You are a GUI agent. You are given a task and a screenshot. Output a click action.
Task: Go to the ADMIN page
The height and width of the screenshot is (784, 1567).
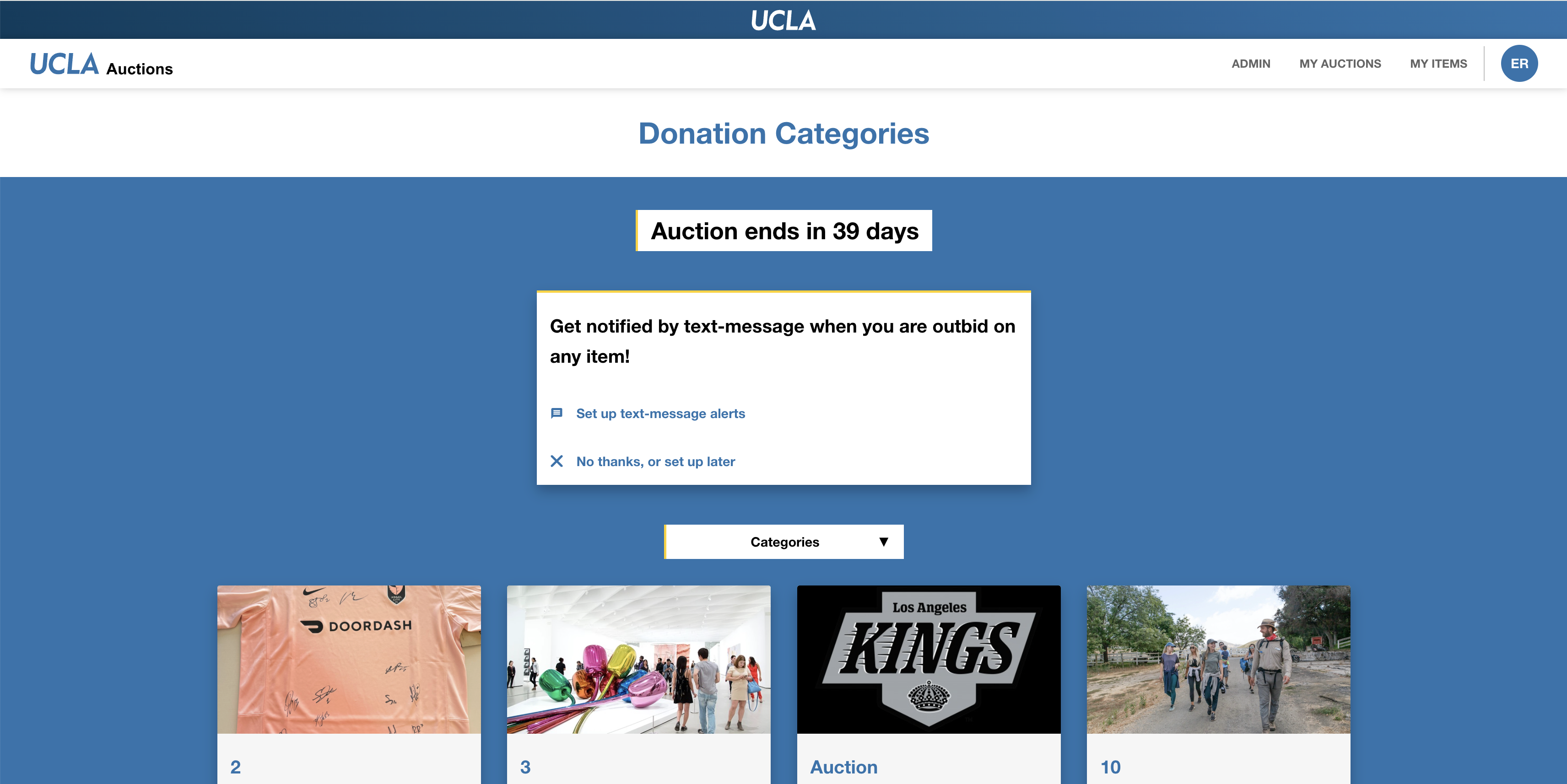[1251, 64]
